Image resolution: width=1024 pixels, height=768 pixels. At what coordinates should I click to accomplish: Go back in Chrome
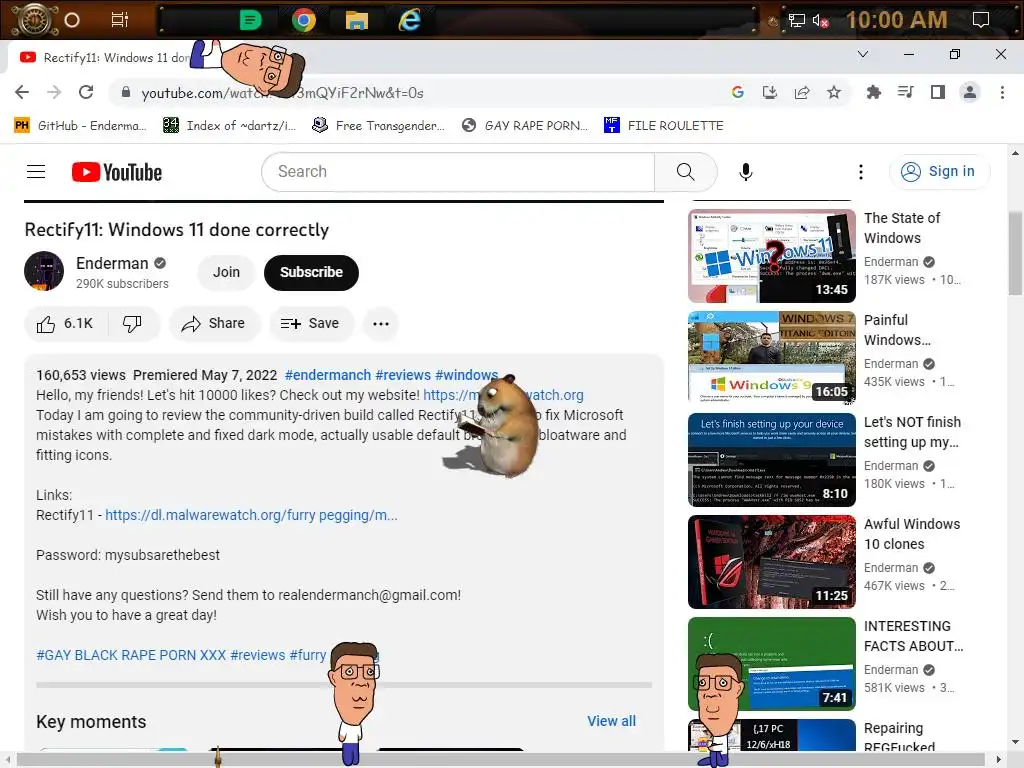click(22, 93)
